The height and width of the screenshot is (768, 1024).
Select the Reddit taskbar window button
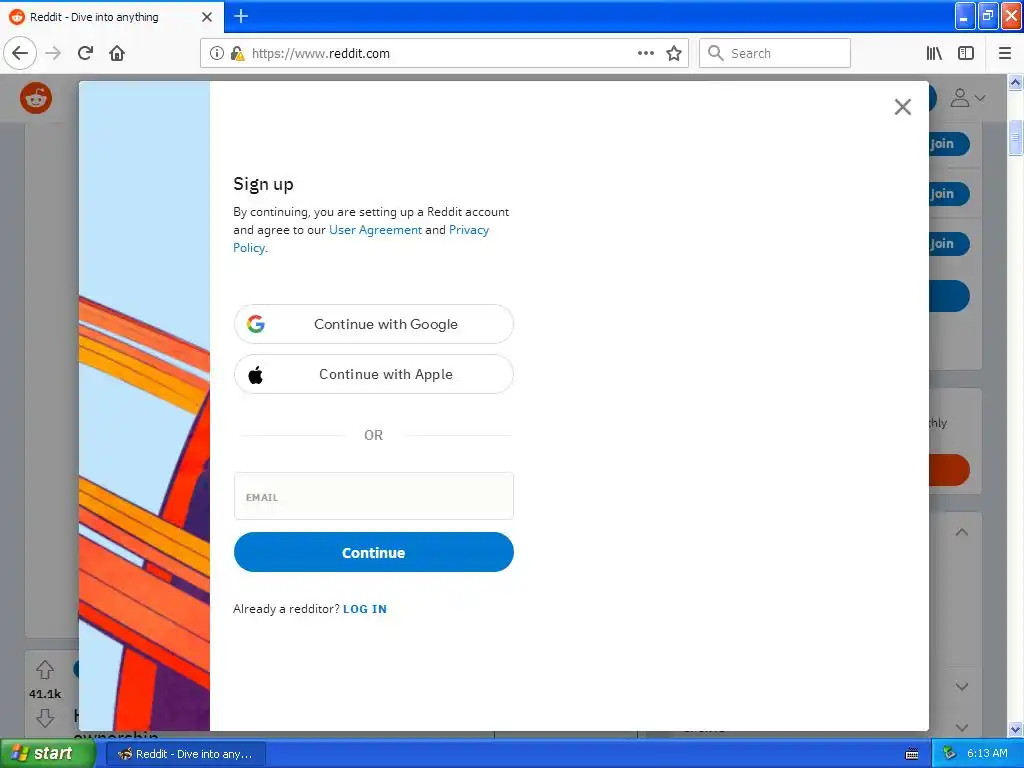click(x=186, y=754)
